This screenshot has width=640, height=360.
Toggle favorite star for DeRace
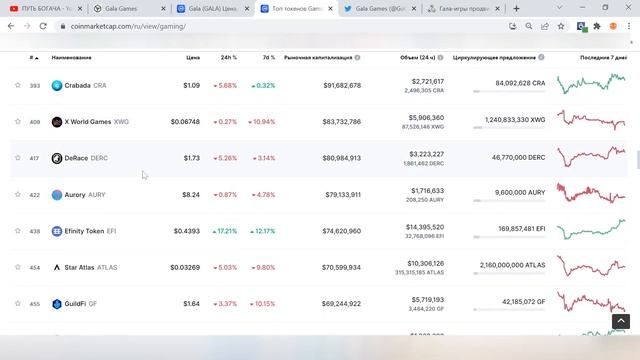click(x=18, y=158)
